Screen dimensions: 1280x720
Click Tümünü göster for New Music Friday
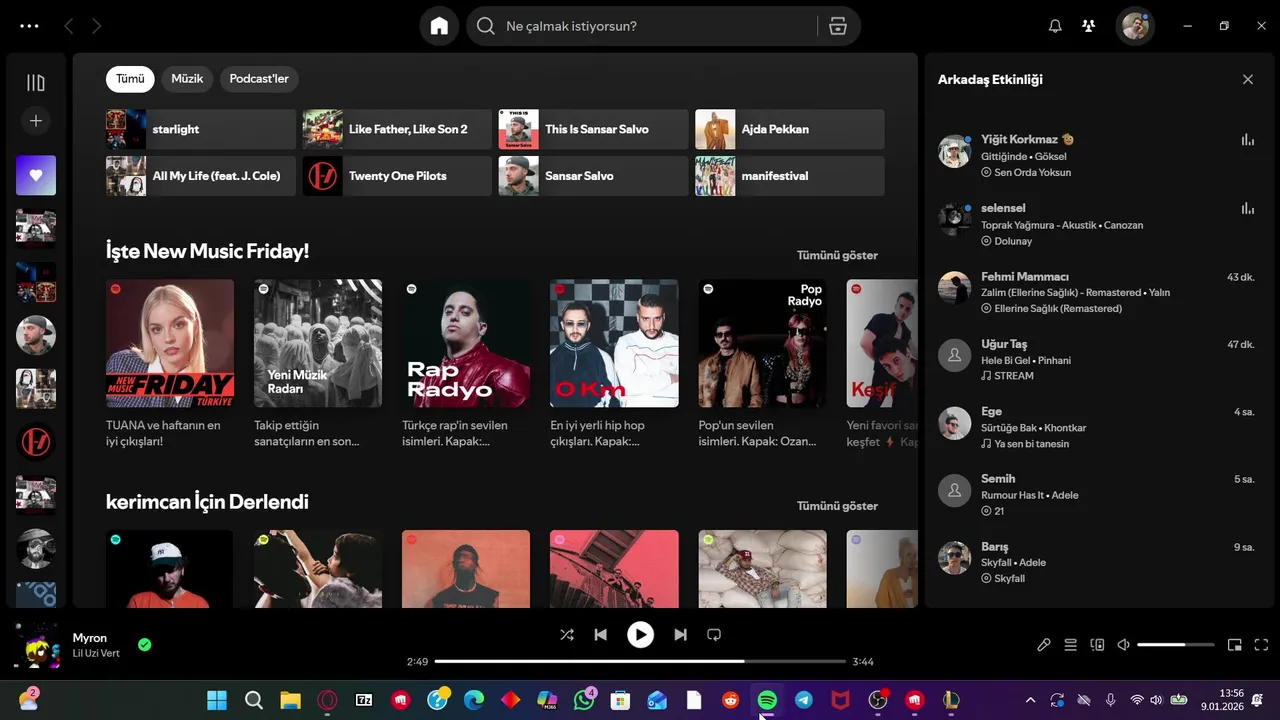837,255
